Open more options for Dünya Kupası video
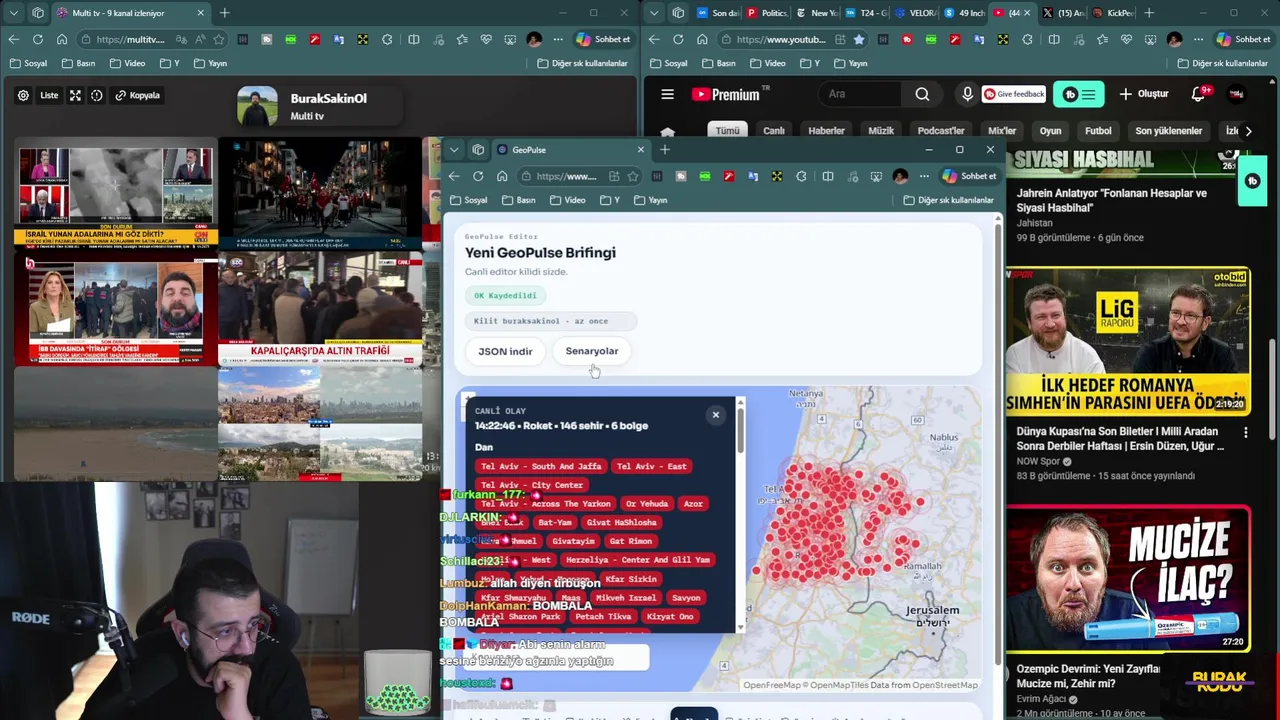Viewport: 1280px width, 720px height. pyautogui.click(x=1245, y=433)
